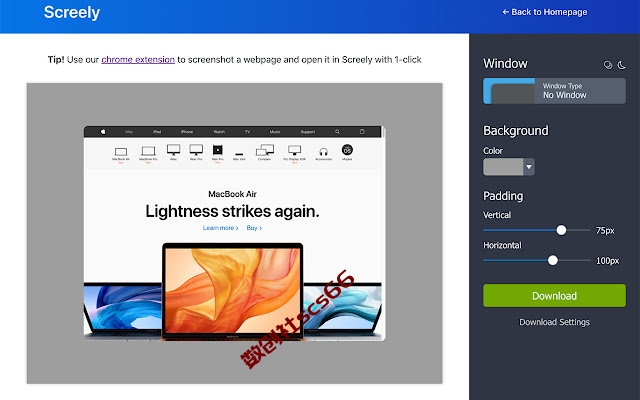The image size is (640, 400).
Task: Click the orange MacBook screen in the preview
Action: click(233, 289)
